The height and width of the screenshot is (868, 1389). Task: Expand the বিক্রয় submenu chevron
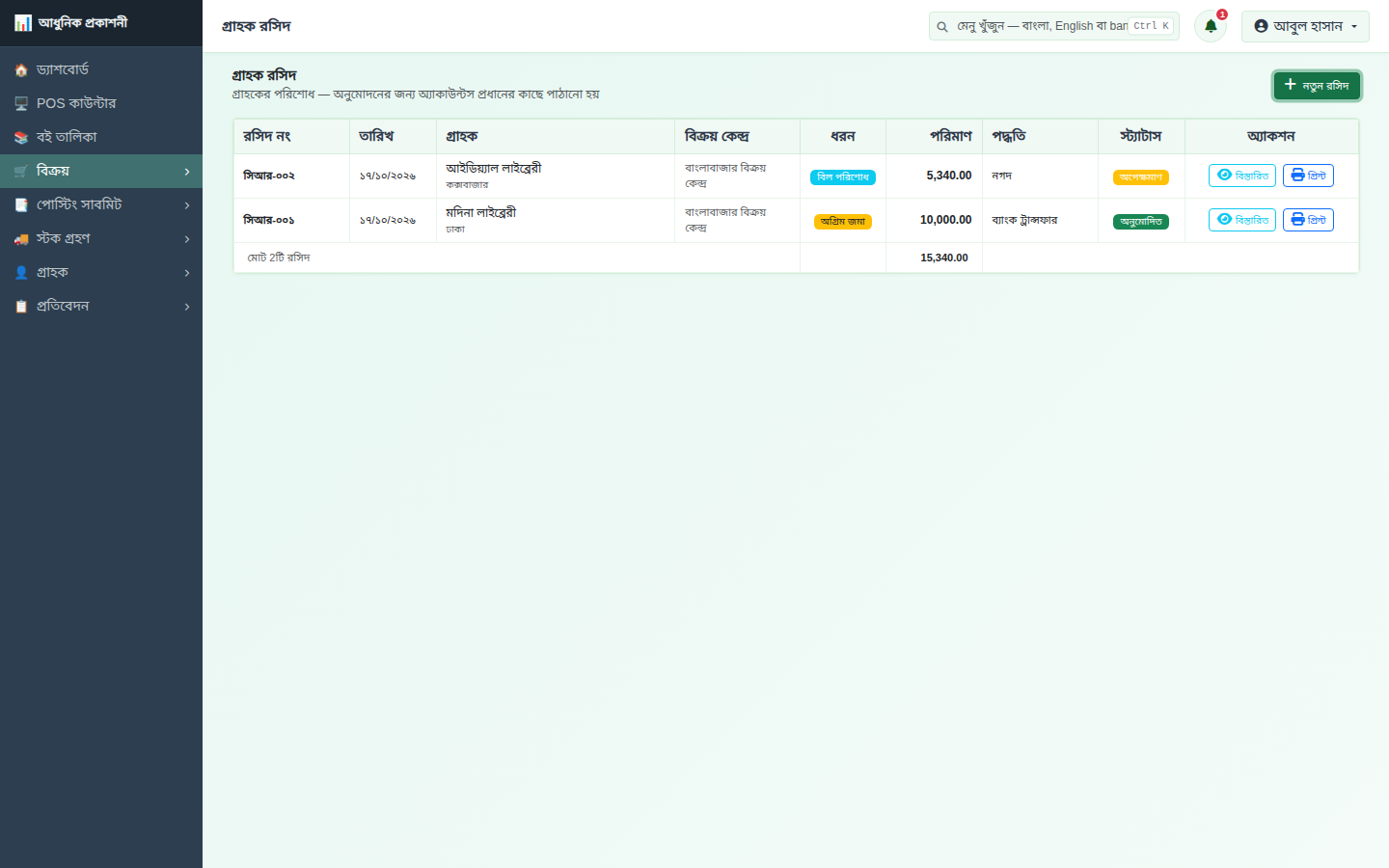[187, 172]
